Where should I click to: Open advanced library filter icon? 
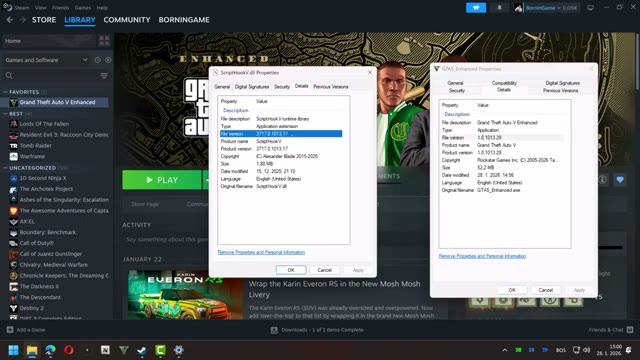104,76
